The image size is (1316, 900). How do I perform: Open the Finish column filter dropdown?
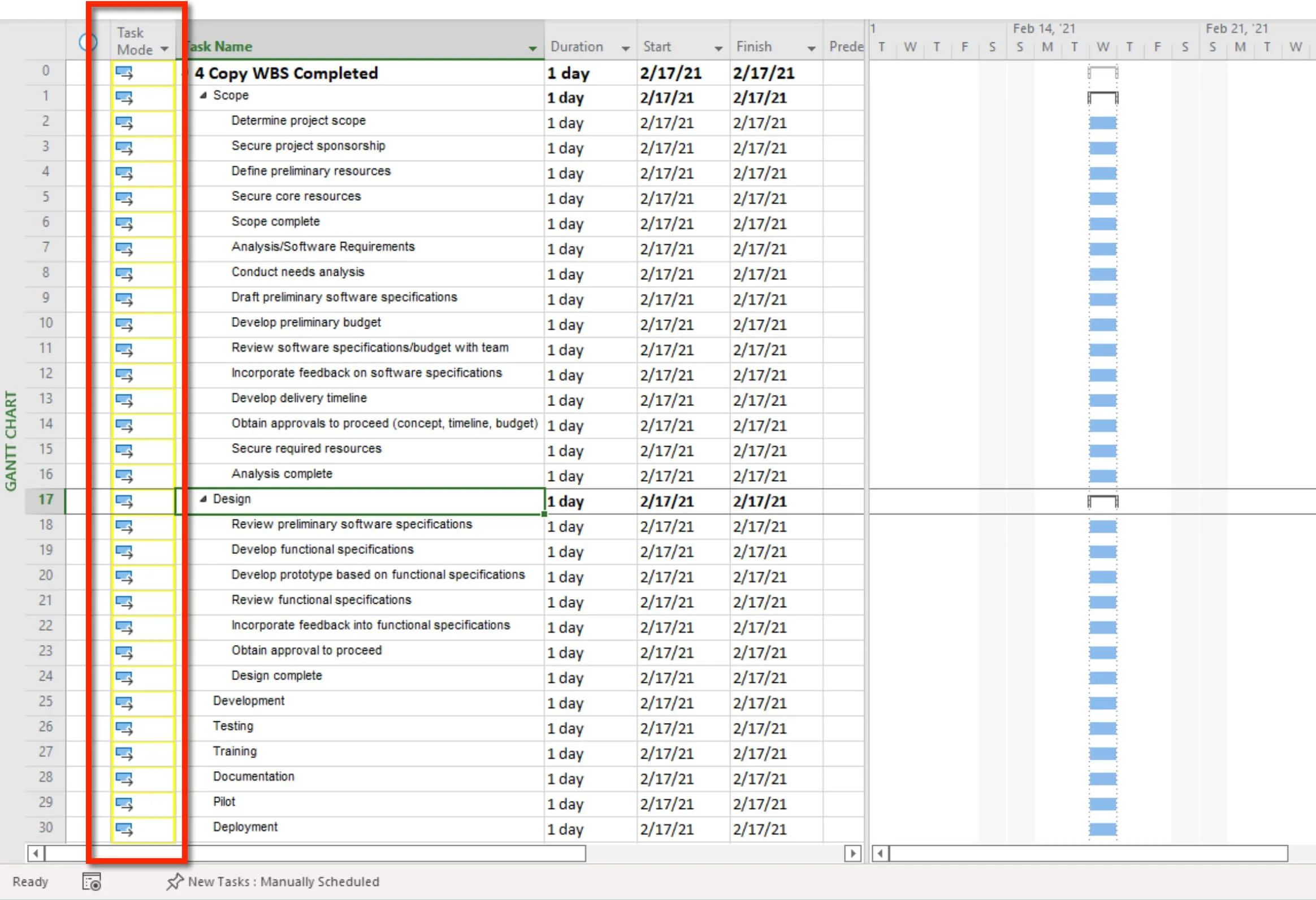pos(811,49)
